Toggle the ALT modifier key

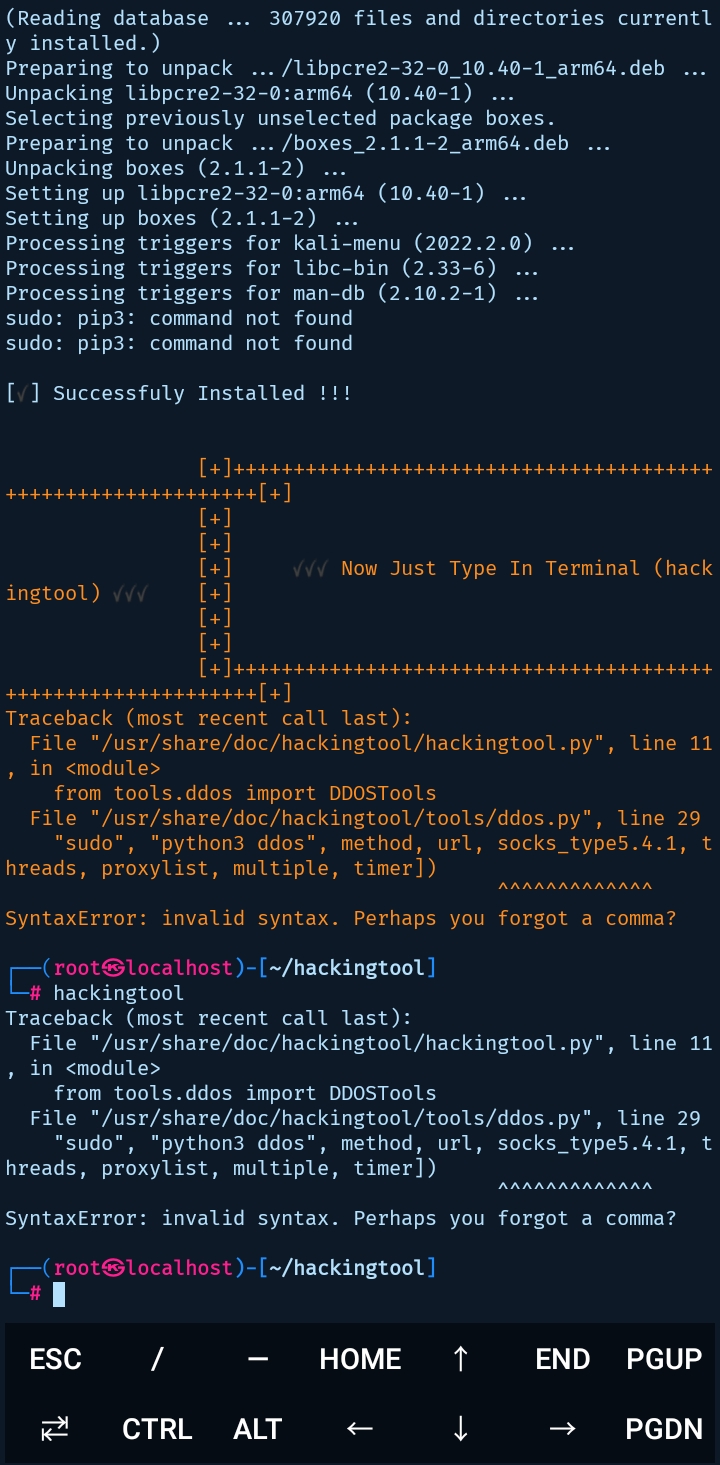pos(257,1428)
